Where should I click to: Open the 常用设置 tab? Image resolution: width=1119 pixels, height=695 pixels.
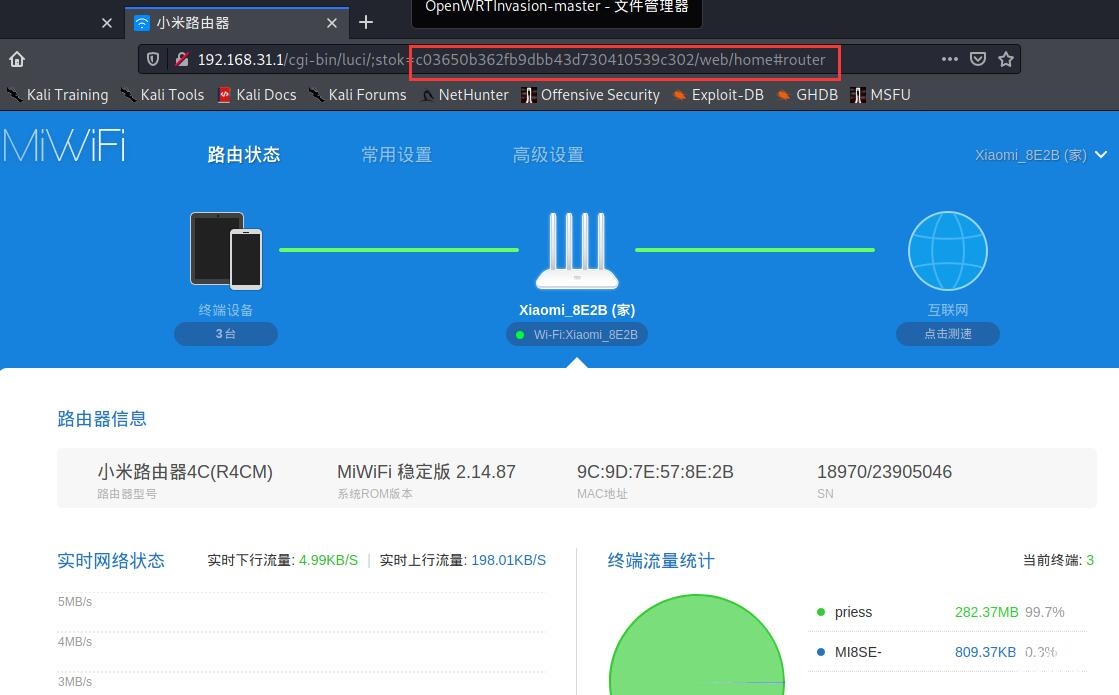[x=396, y=155]
